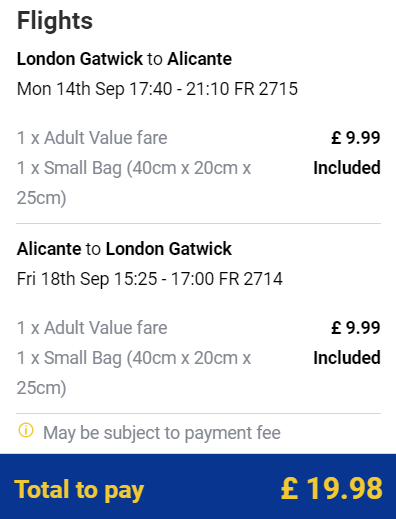Click the Alicante destination name in outbound

pos(200,59)
